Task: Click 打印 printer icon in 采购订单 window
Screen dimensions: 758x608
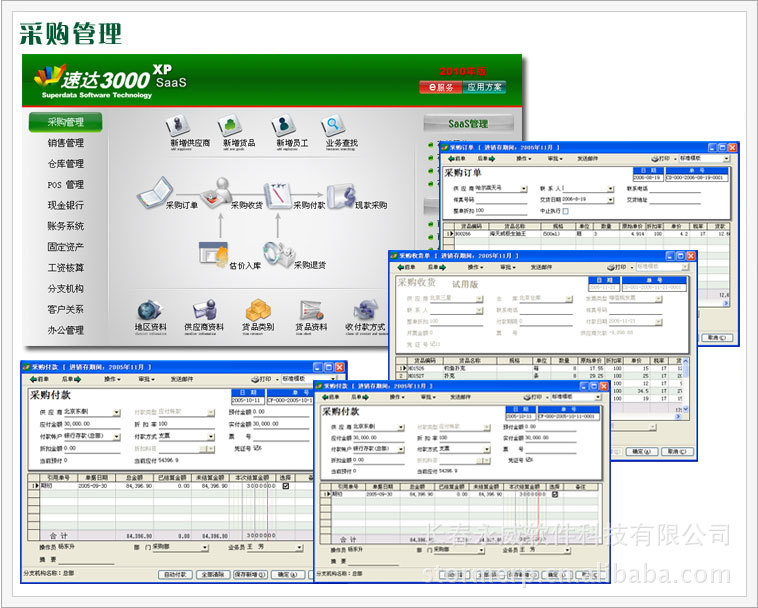Action: coord(660,159)
